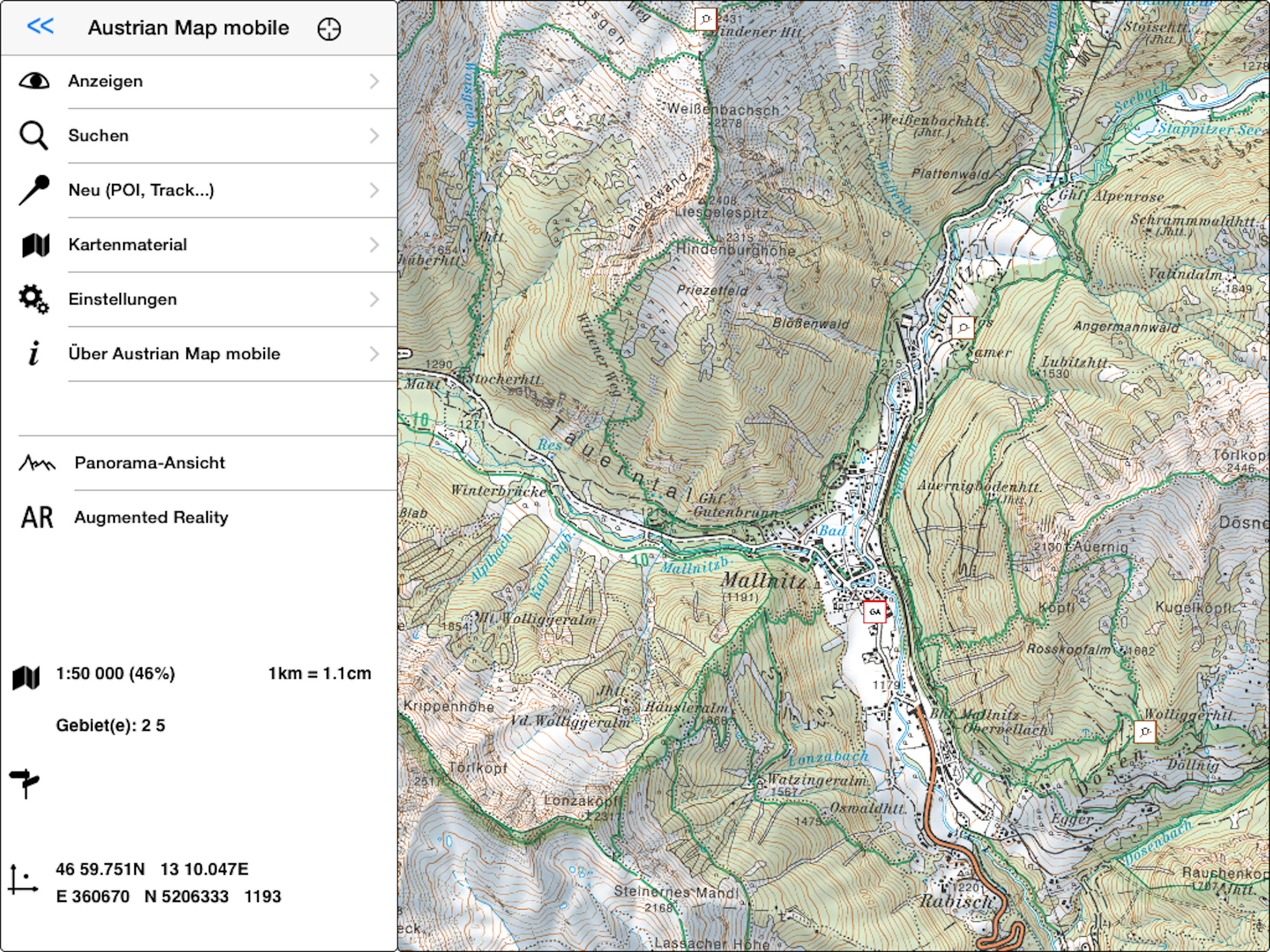Expand the Anzeigen row chevron

pyautogui.click(x=374, y=81)
